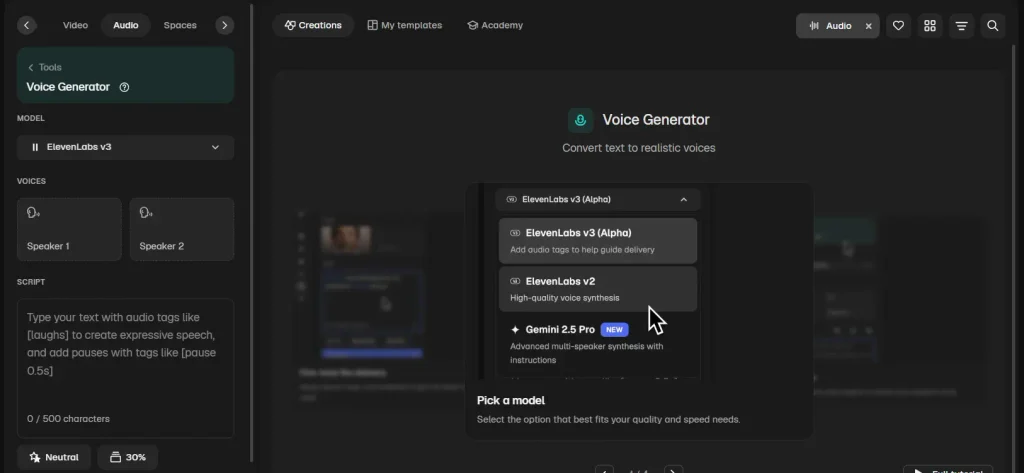Show more tabs with right arrow
This screenshot has width=1024, height=473.
pyautogui.click(x=225, y=25)
